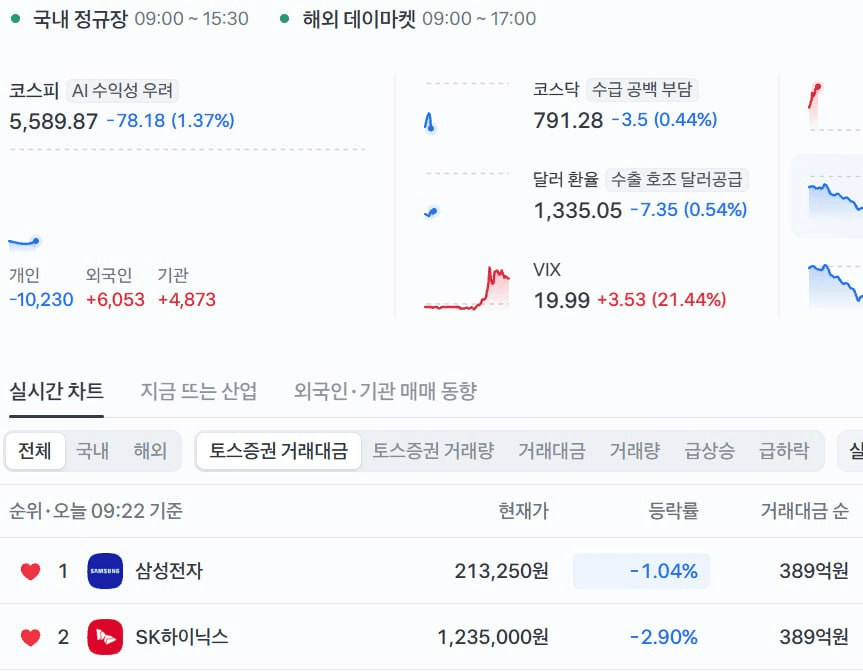Click the 달러 환율 mini chart marker
863x671 pixels.
pos(431,212)
